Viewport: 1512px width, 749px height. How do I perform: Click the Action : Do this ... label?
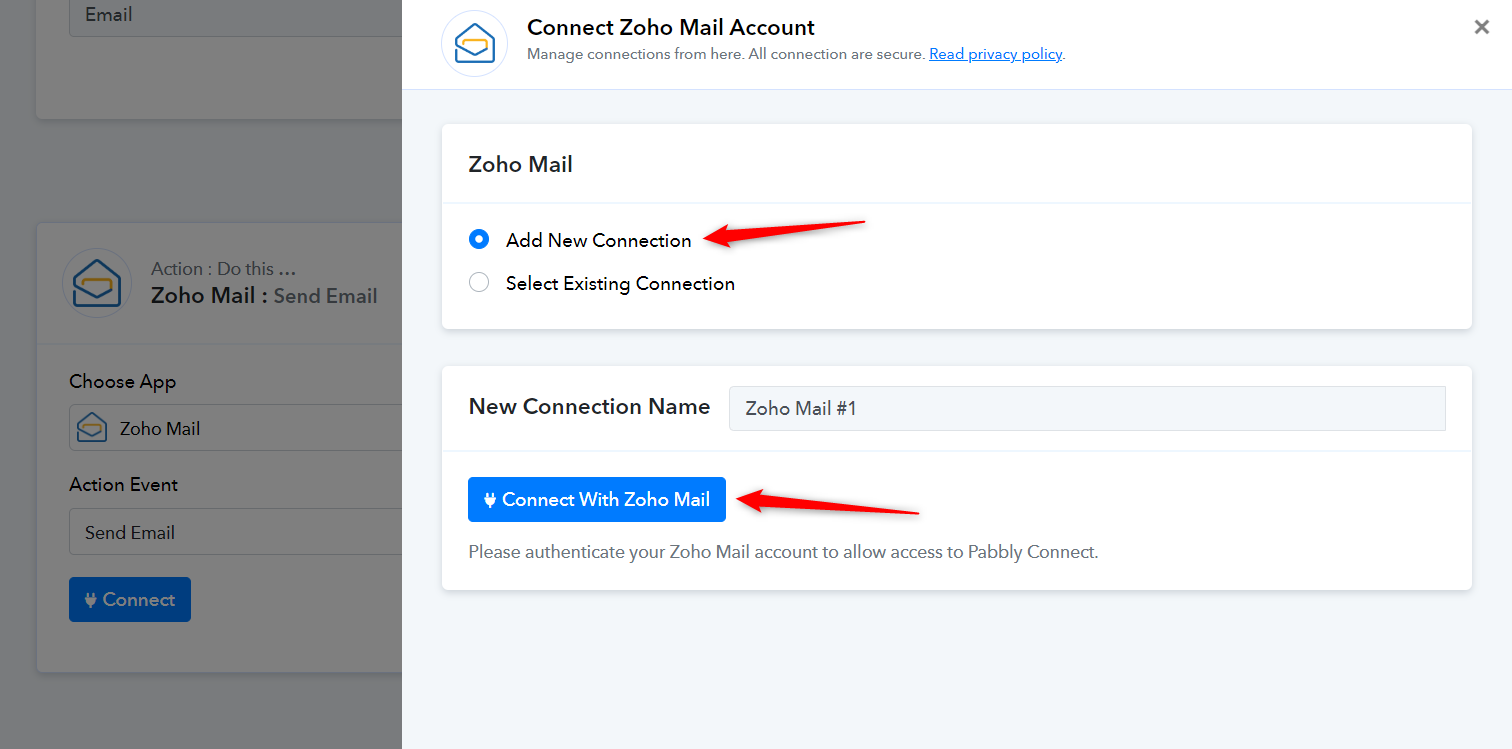(x=223, y=269)
